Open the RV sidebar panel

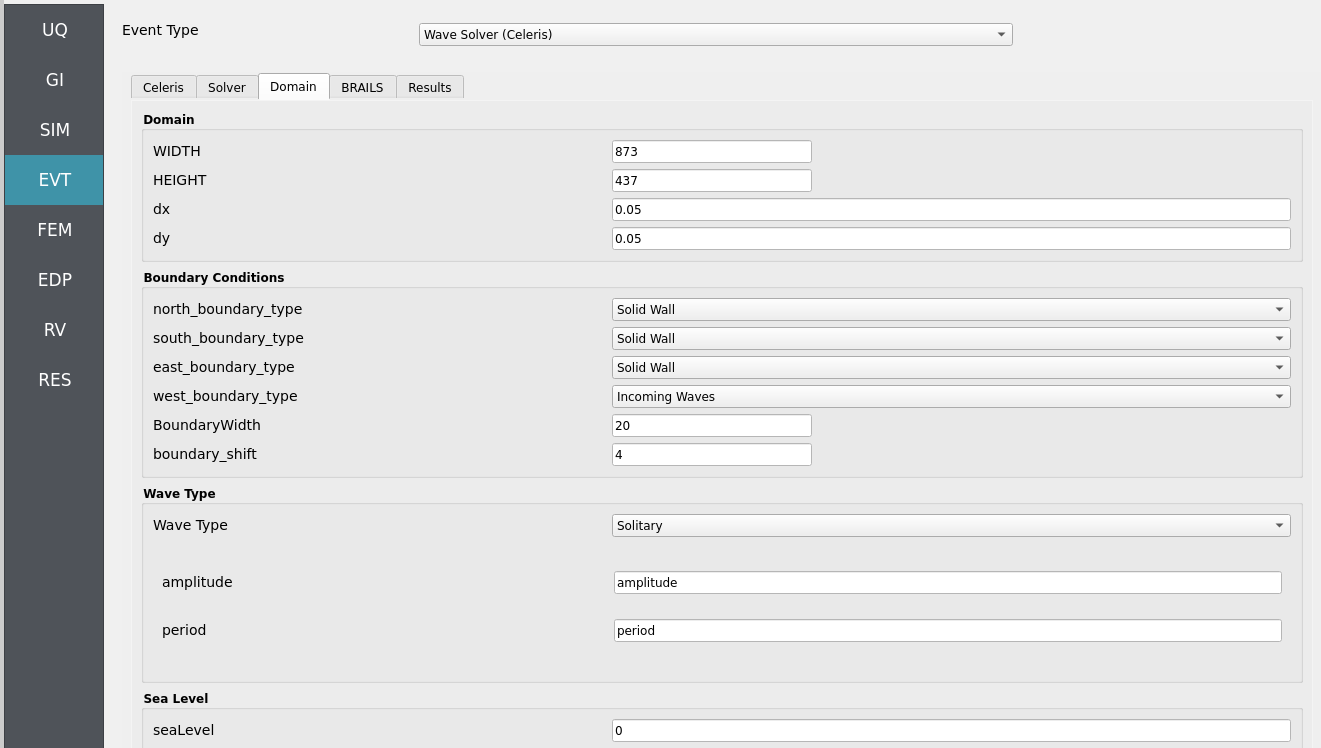54,330
